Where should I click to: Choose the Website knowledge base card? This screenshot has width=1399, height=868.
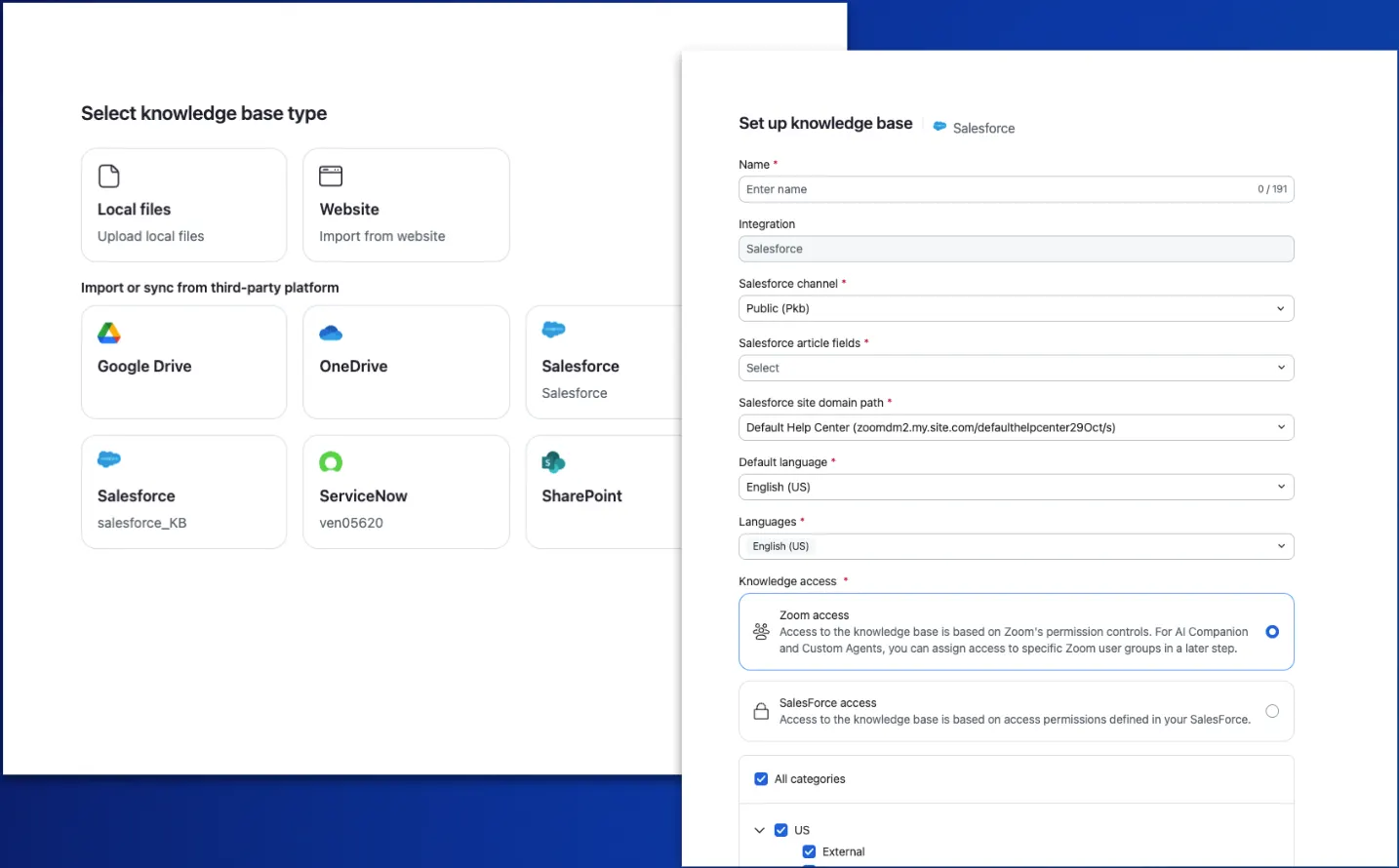coord(406,205)
